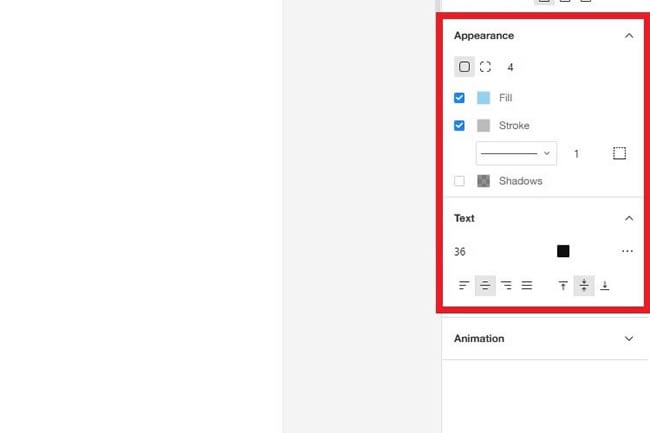Open the stroke line style dropdown
This screenshot has height=433, width=650.
516,153
